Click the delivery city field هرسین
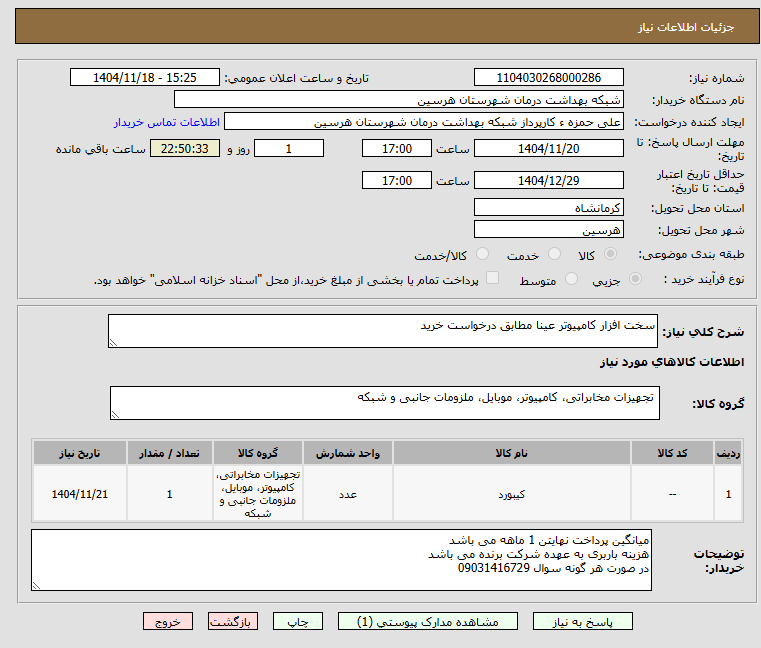This screenshot has width=761, height=648. (548, 230)
